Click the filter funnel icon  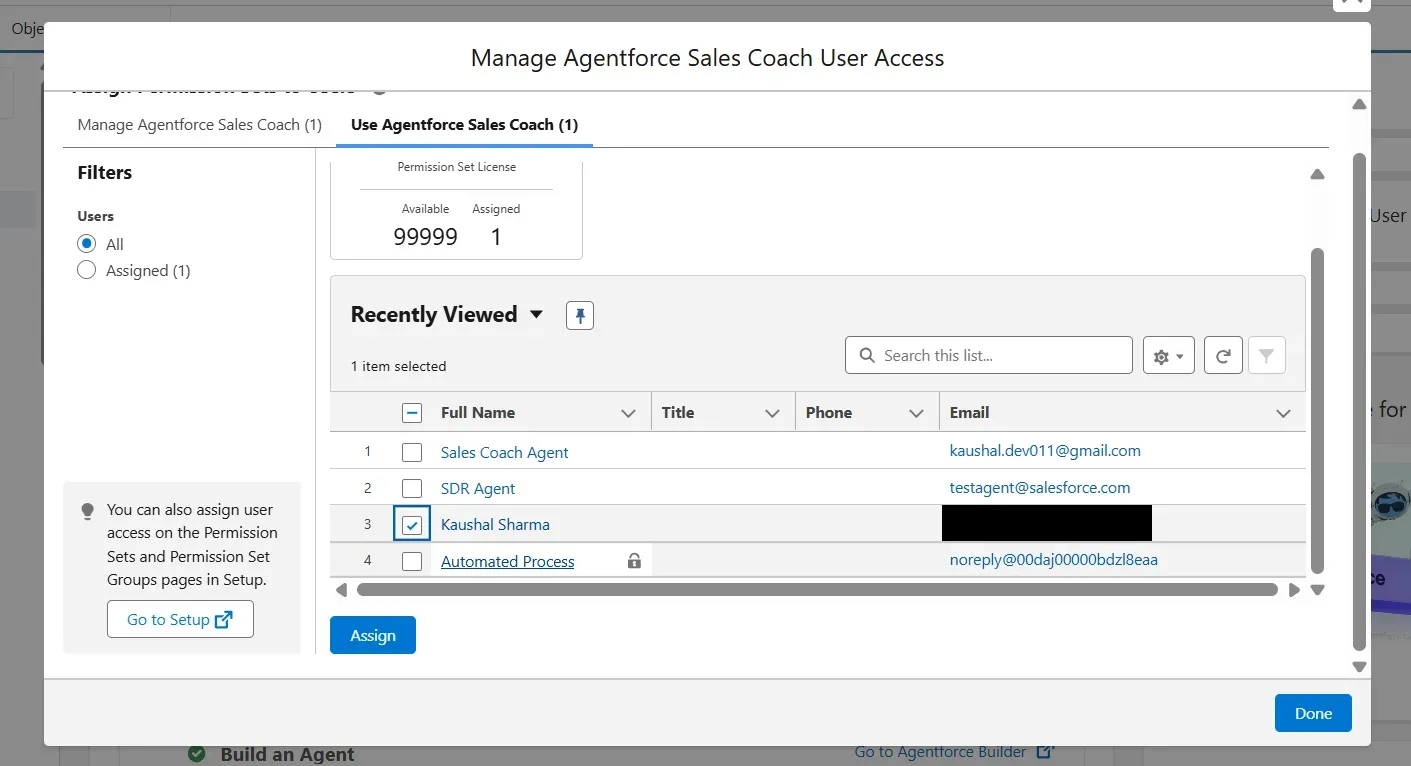point(1266,356)
